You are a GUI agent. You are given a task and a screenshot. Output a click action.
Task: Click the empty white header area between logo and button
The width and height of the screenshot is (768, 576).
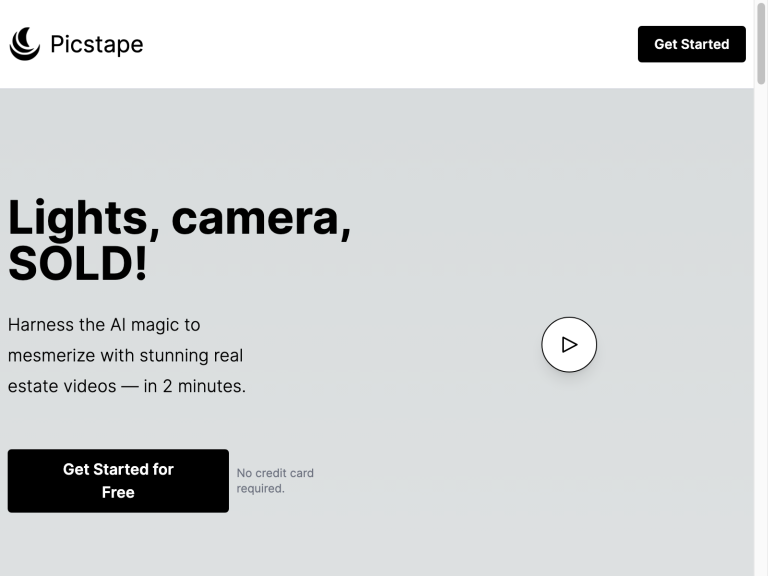pos(390,44)
